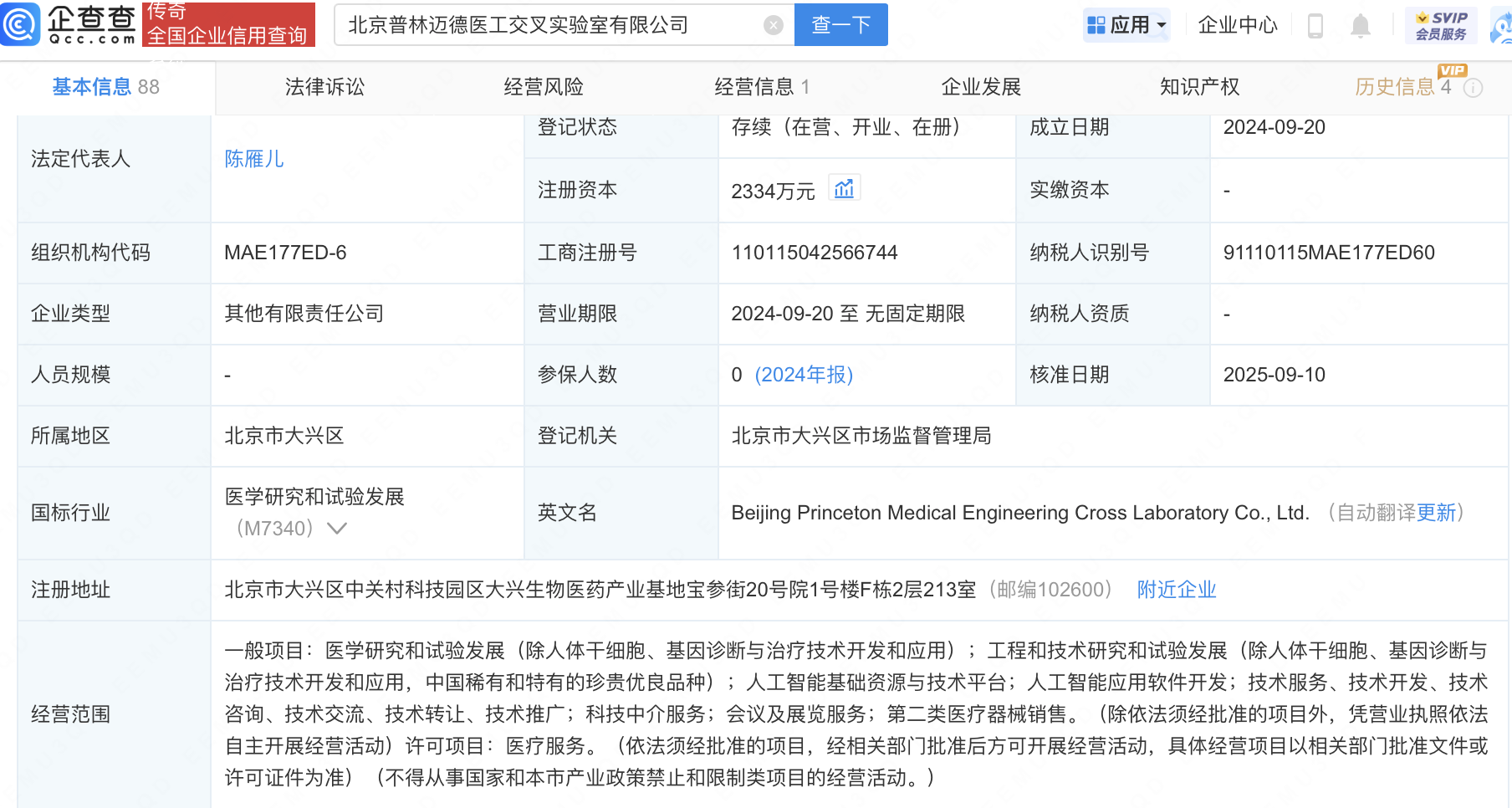Click the customer service avatar icon
The image size is (1512, 808).
coord(1502,27)
